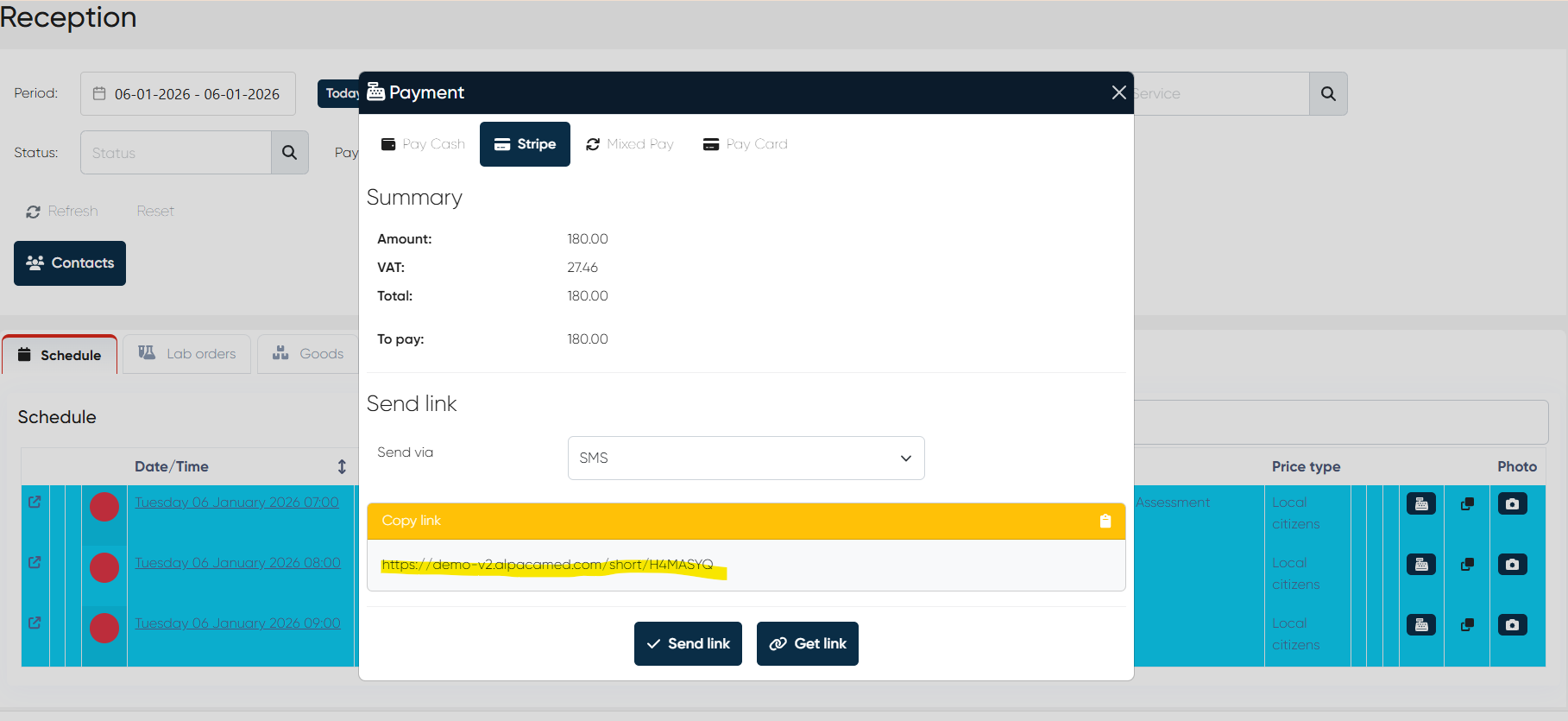Open first appointment's external link icon

[35, 502]
